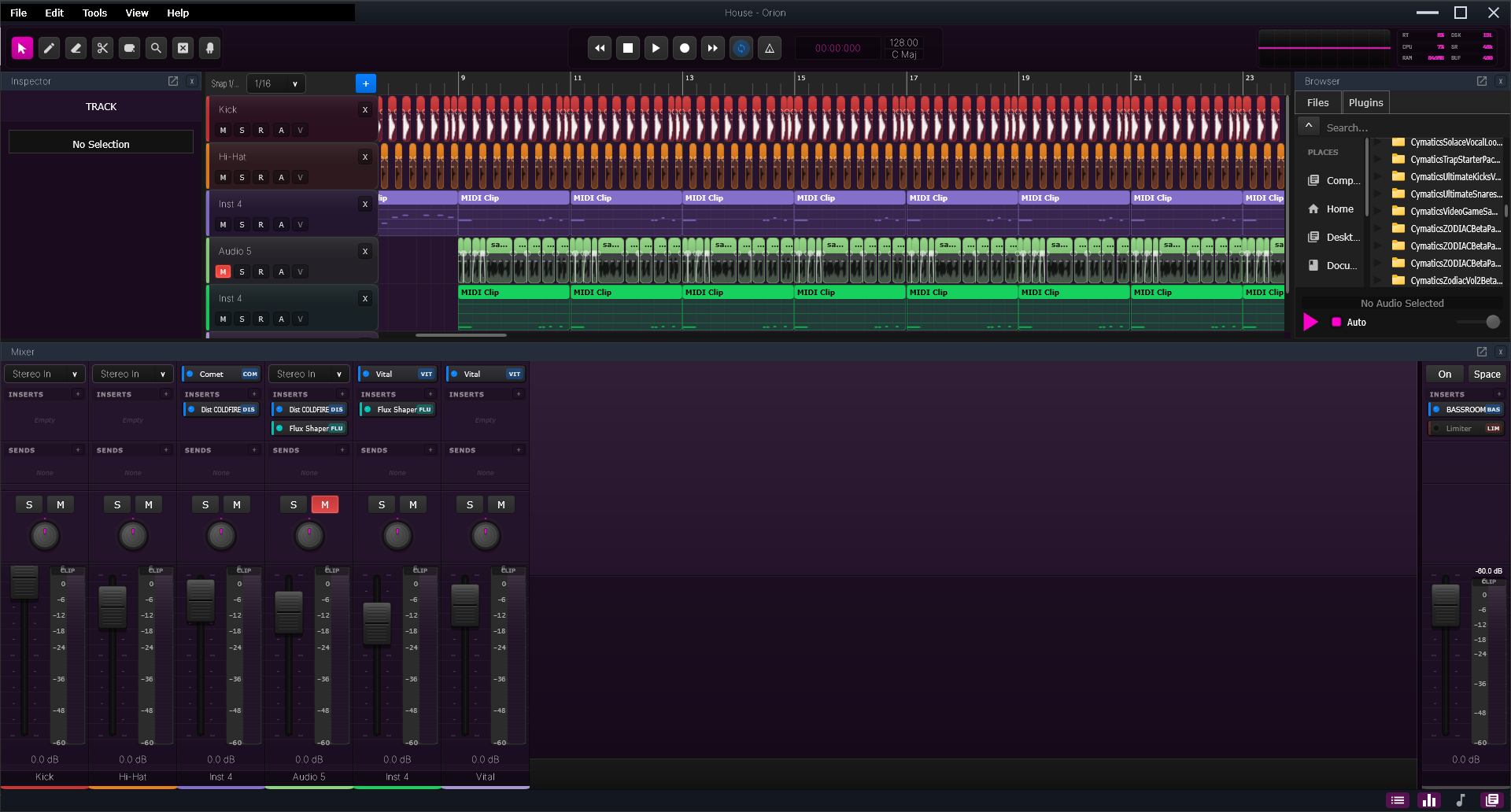This screenshot has width=1511, height=812.
Task: Enable the metronome icon in the transport bar
Action: pyautogui.click(x=769, y=48)
